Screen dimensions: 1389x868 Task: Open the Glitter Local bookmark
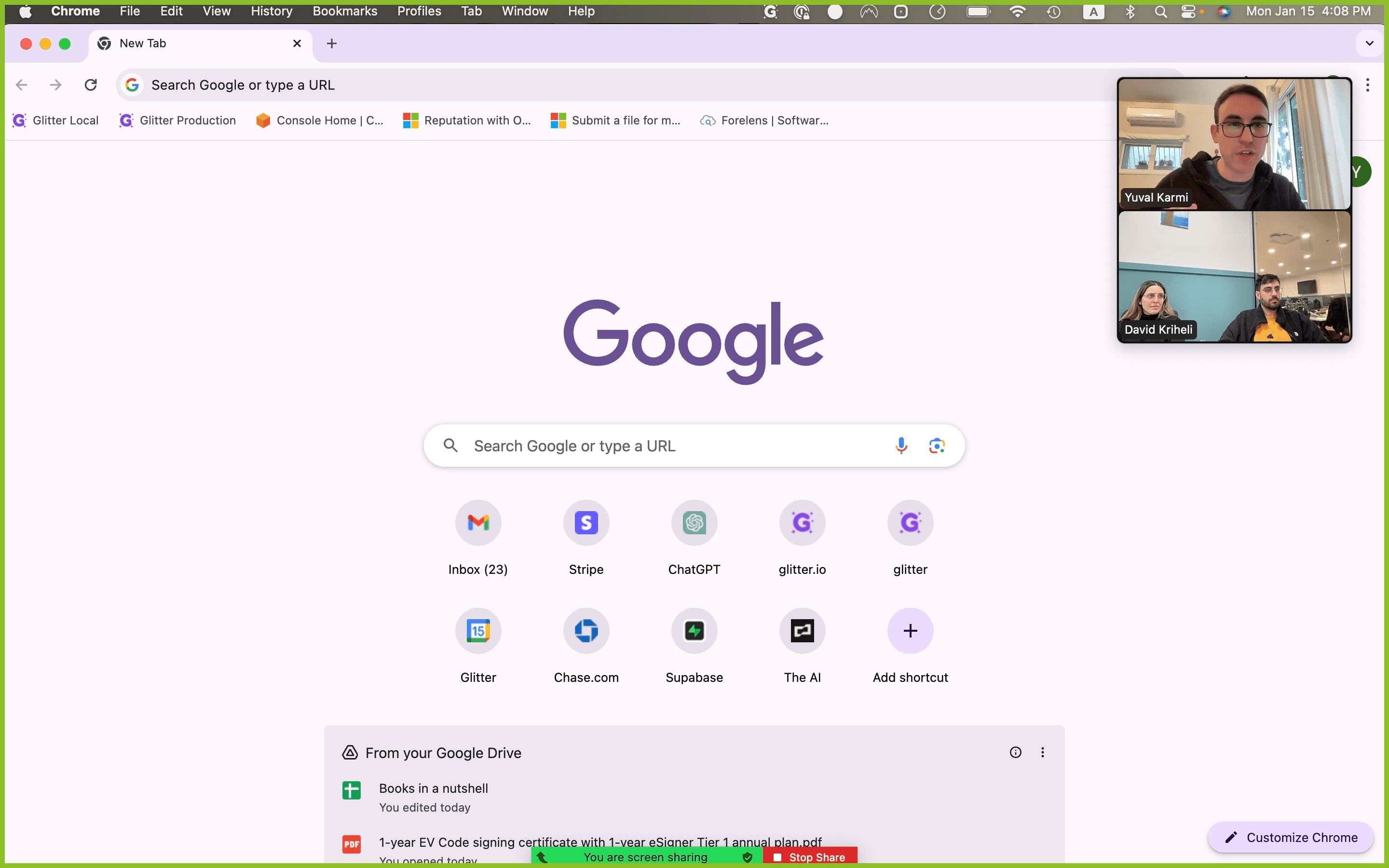[55, 120]
